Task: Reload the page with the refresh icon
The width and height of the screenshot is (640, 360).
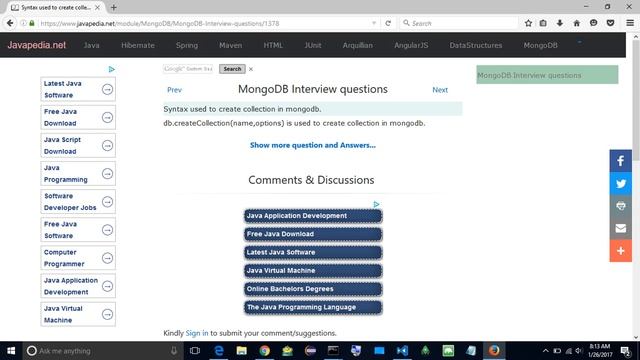Action: [388, 23]
